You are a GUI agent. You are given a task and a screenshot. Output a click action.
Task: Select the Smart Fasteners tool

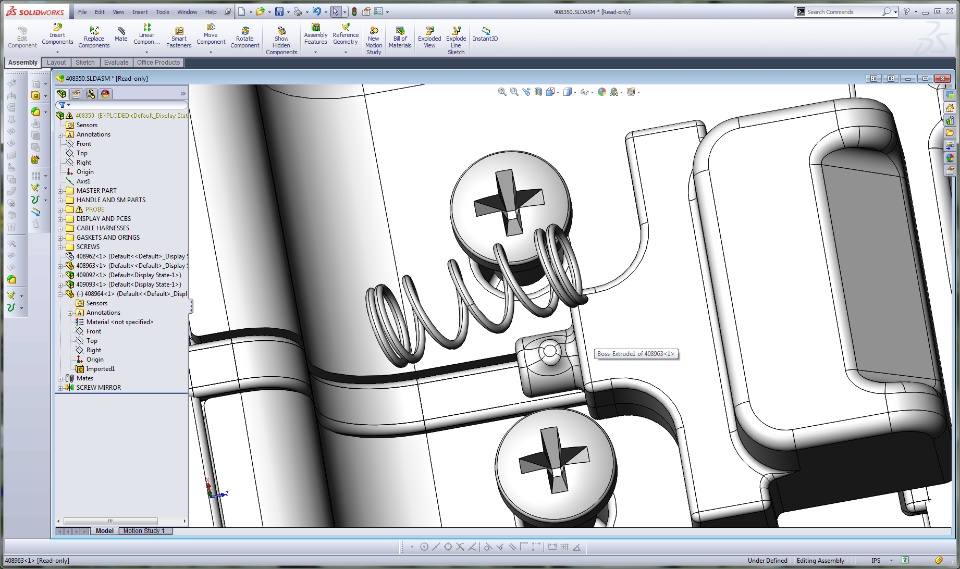178,35
